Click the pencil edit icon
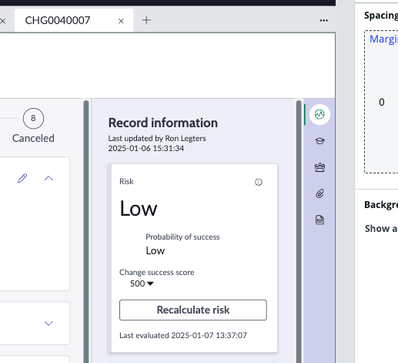398x363 pixels. 22,178
